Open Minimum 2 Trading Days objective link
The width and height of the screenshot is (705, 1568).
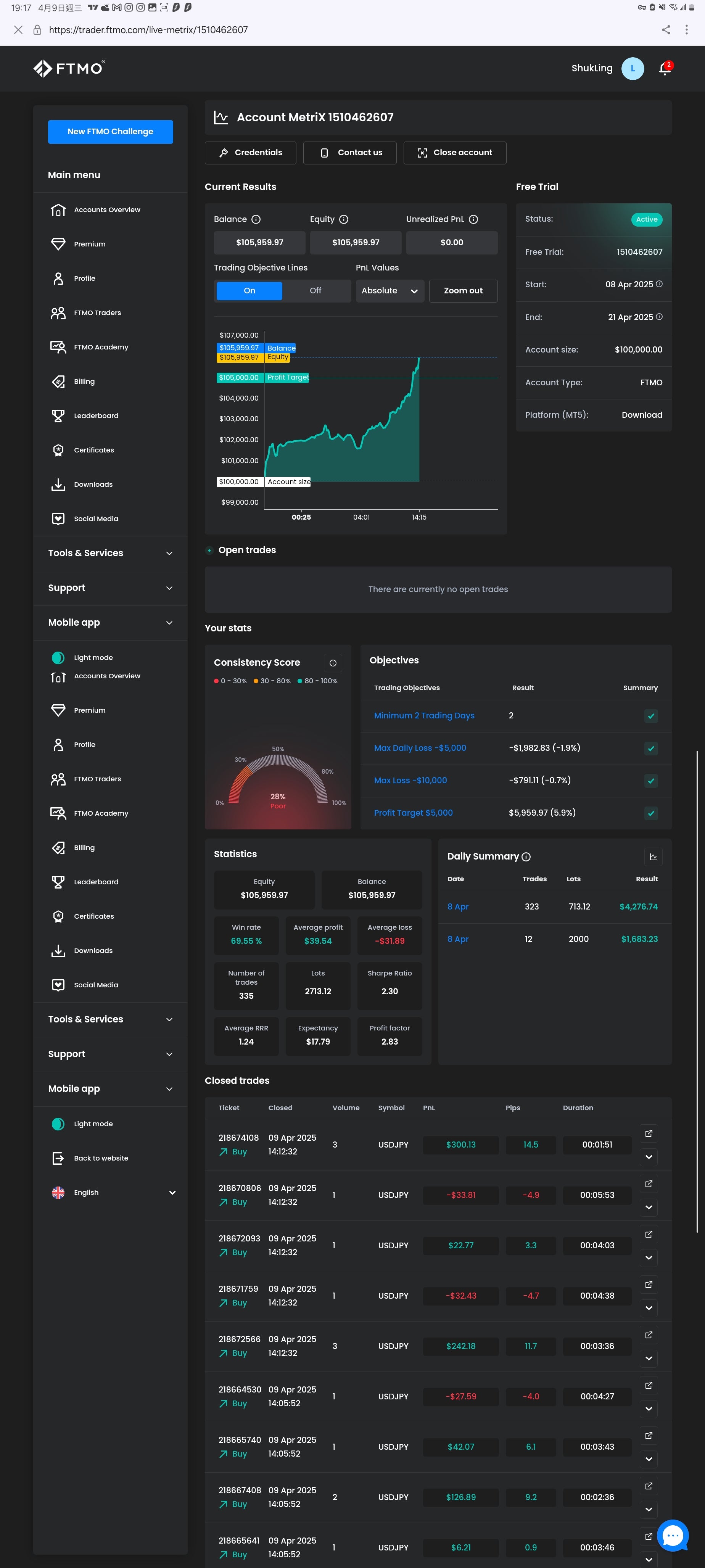click(424, 716)
